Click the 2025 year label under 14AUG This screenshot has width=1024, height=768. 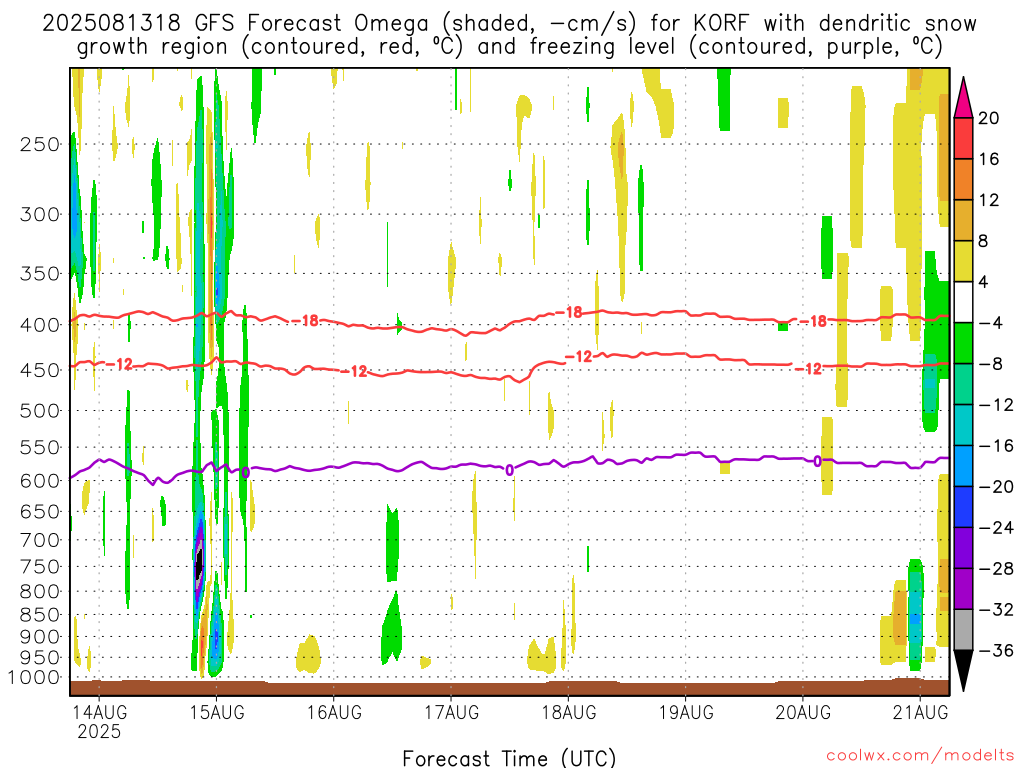(x=99, y=731)
